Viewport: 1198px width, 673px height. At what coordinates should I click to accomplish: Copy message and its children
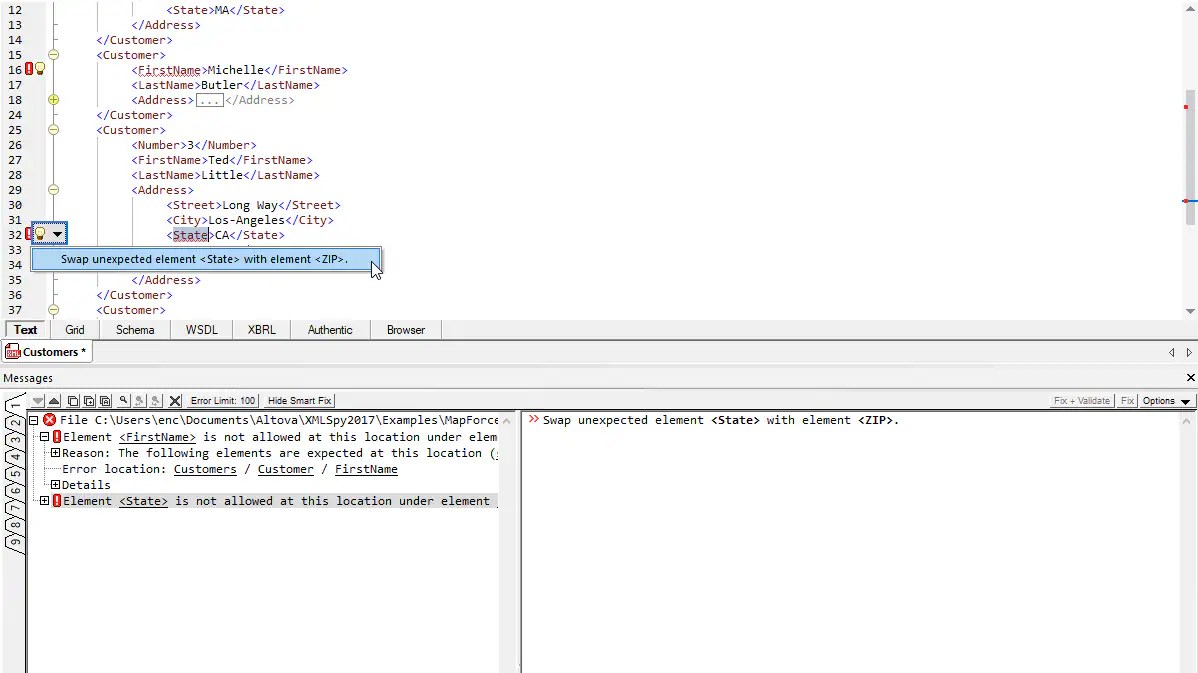[x=89, y=400]
